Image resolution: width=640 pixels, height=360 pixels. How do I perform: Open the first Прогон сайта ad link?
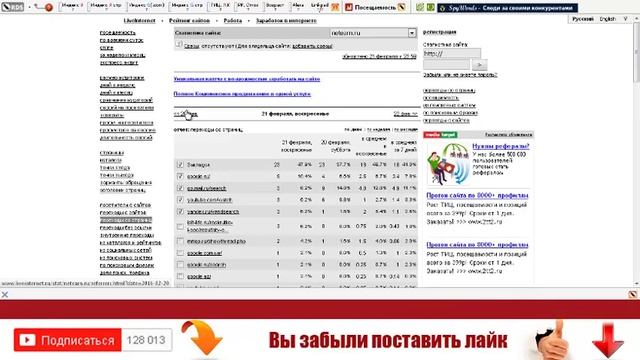tap(477, 196)
